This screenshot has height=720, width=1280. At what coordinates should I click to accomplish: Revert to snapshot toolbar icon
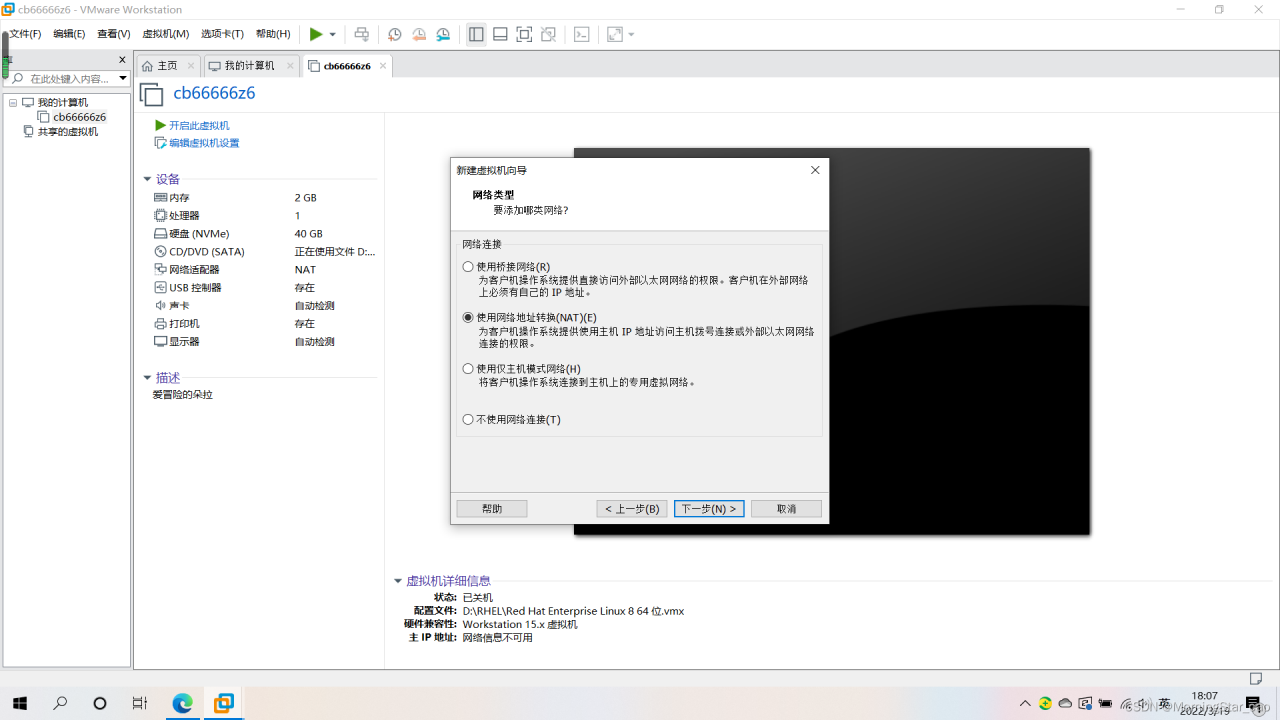tap(419, 34)
